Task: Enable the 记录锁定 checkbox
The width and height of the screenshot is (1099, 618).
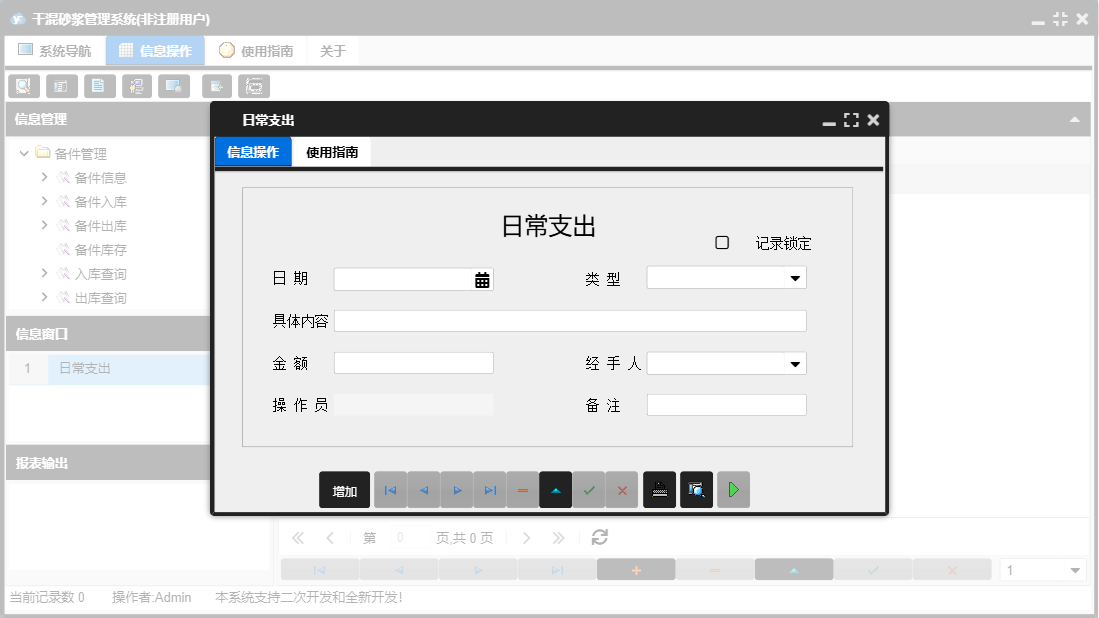Action: tap(722, 242)
